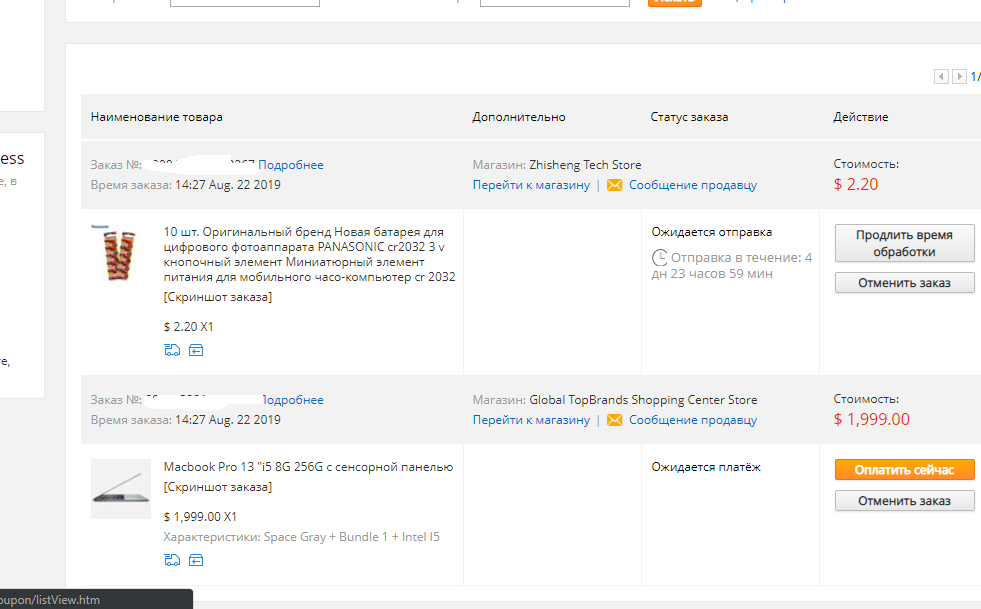
Task: Click Zhisheng Tech Store name
Action: (x=585, y=165)
